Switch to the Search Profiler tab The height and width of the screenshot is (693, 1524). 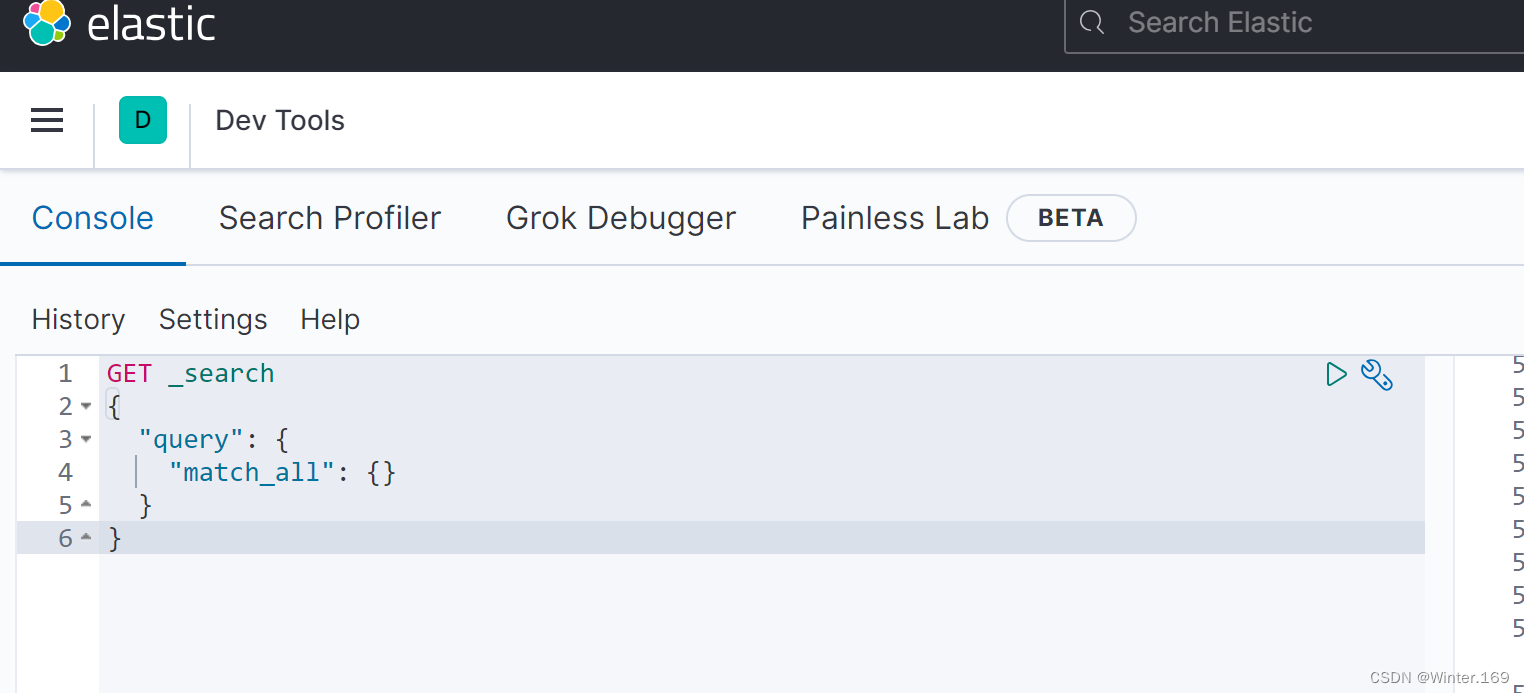[330, 218]
